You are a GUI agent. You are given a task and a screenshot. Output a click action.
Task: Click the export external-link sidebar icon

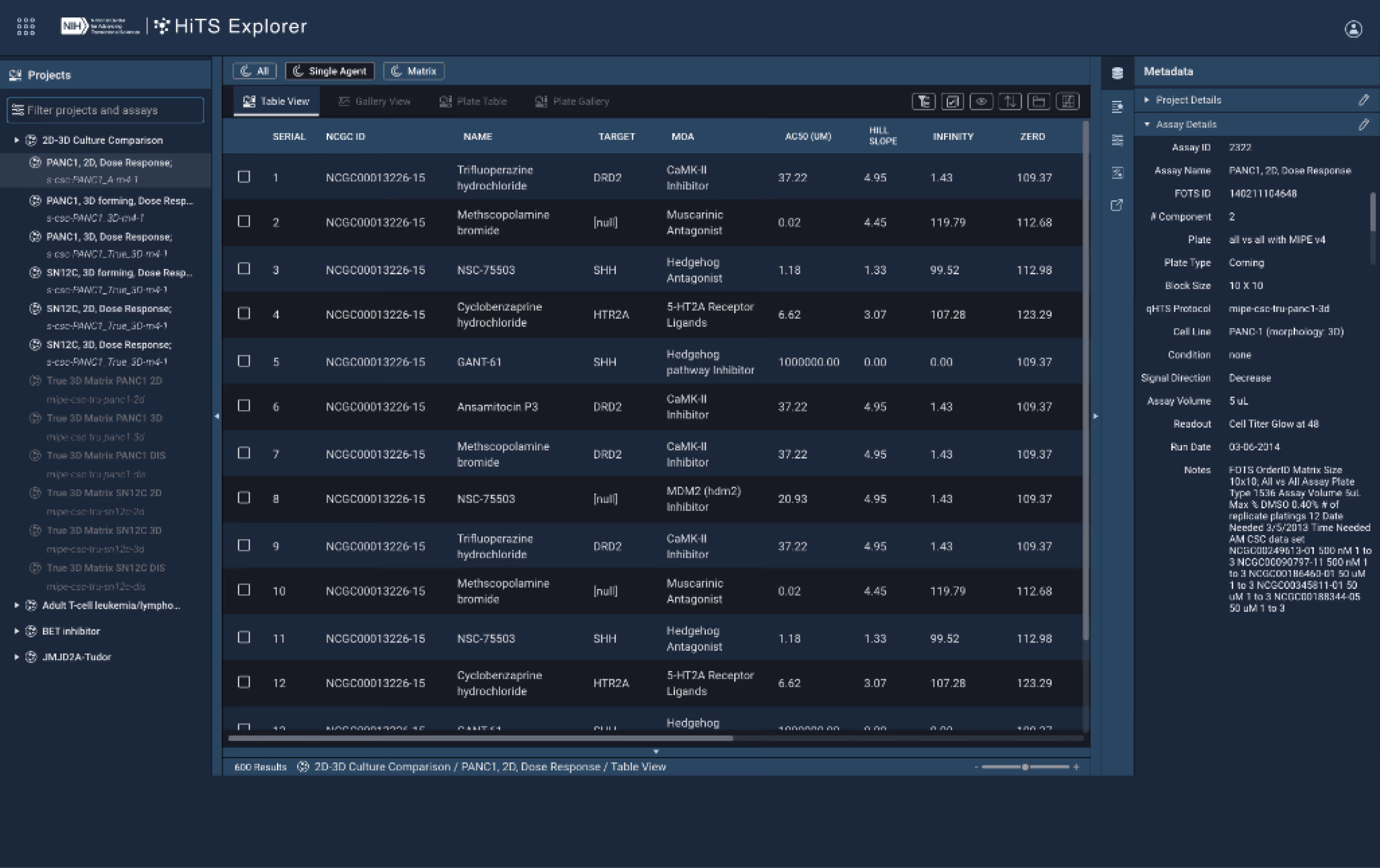click(1117, 205)
